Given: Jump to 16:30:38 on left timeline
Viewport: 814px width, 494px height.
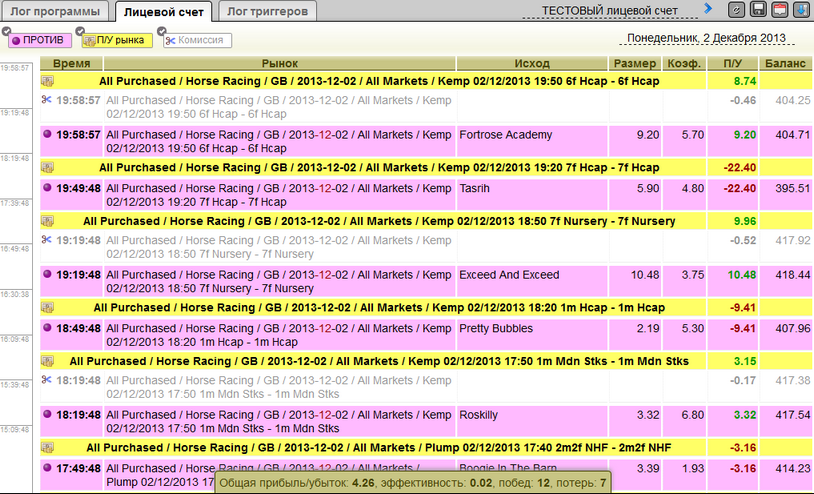Looking at the screenshot, I should (15, 294).
